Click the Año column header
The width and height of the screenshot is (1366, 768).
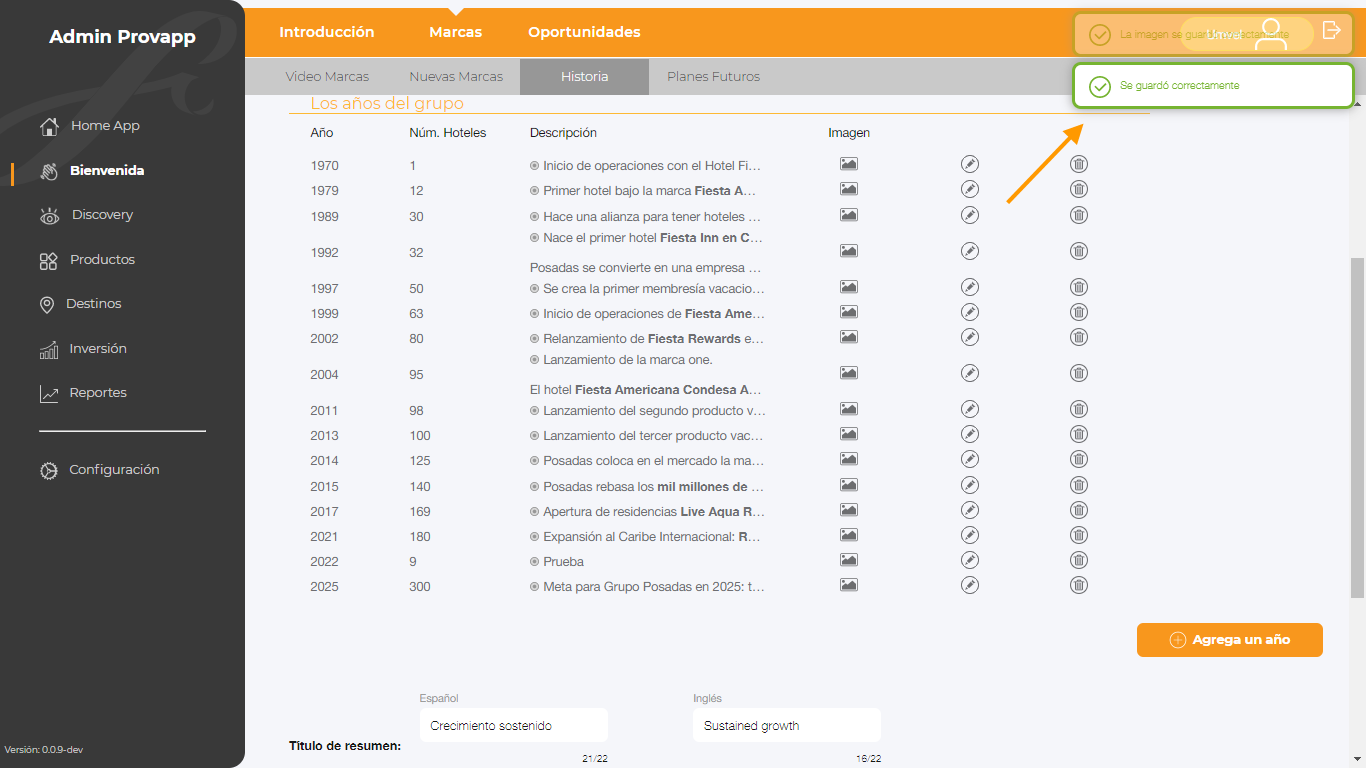pos(322,132)
